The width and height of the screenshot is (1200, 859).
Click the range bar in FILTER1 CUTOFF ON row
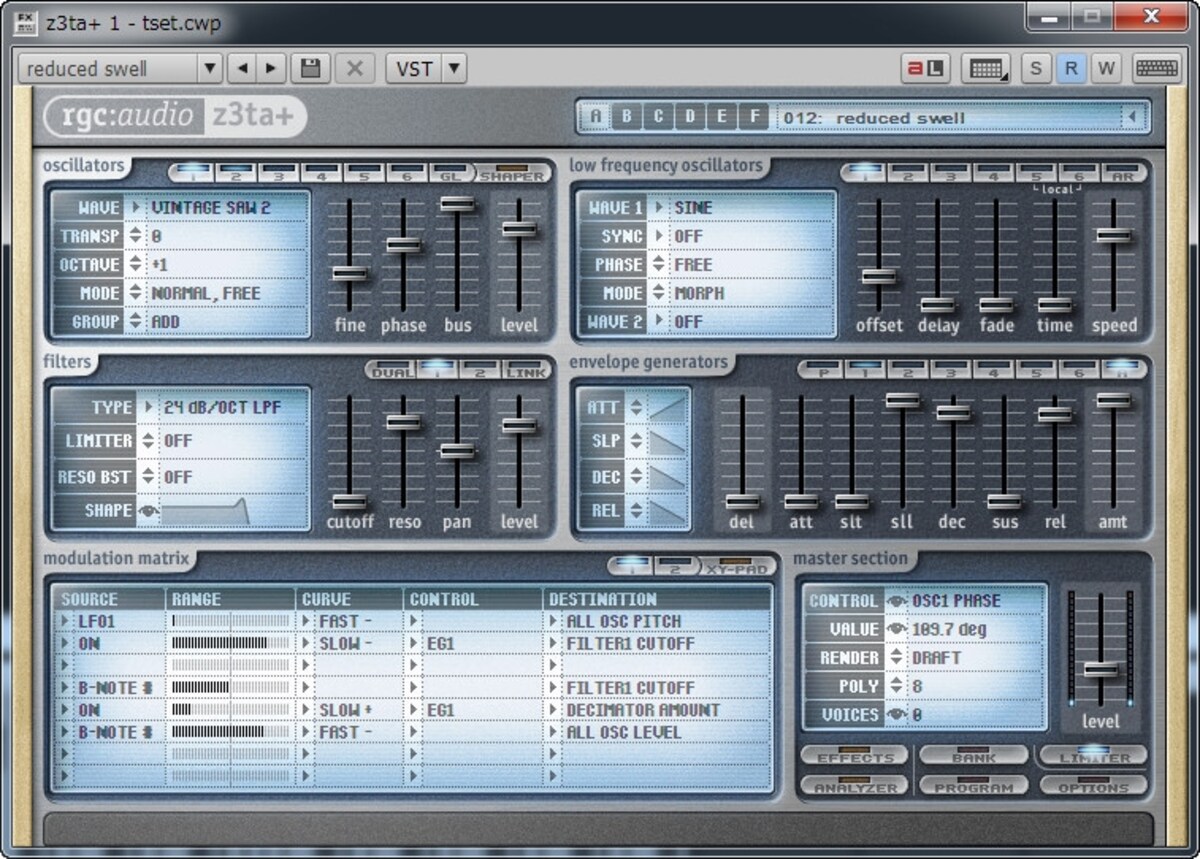231,643
